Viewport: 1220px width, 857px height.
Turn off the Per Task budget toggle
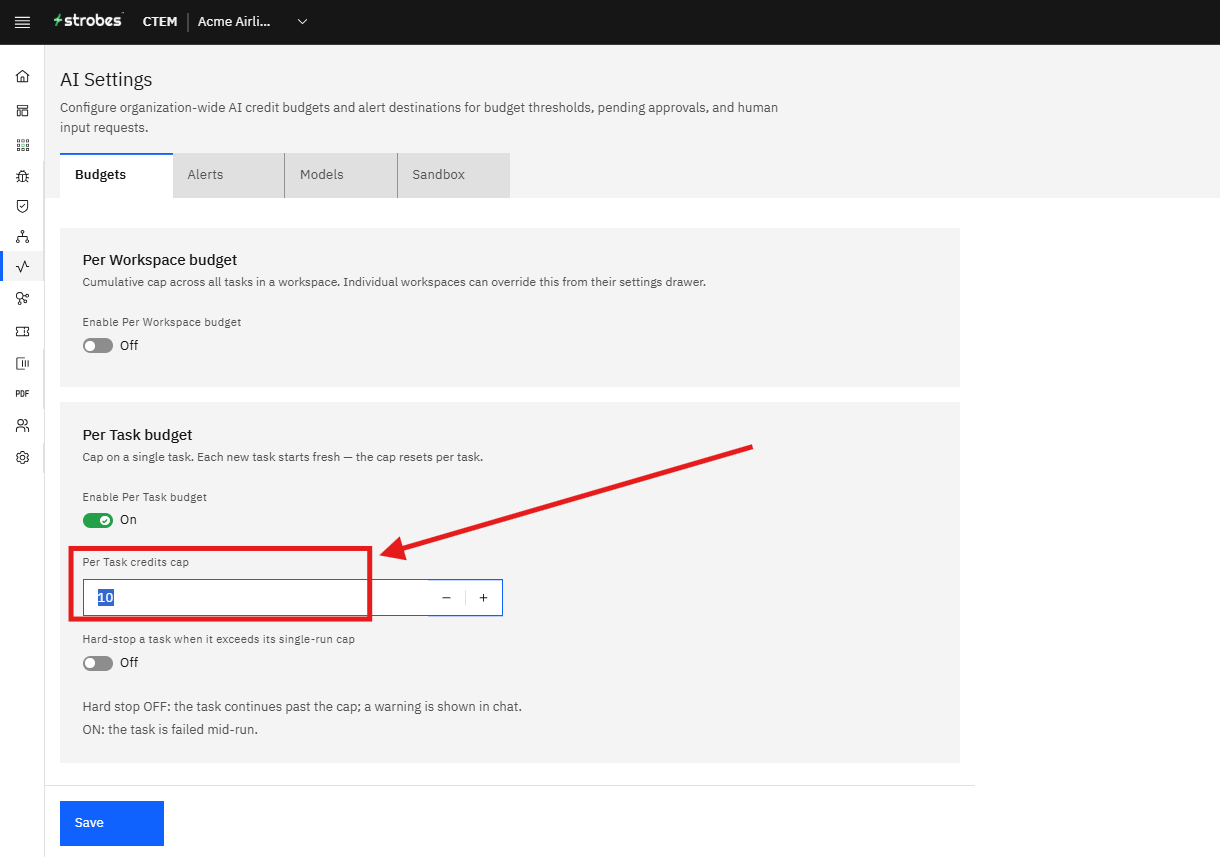(98, 520)
